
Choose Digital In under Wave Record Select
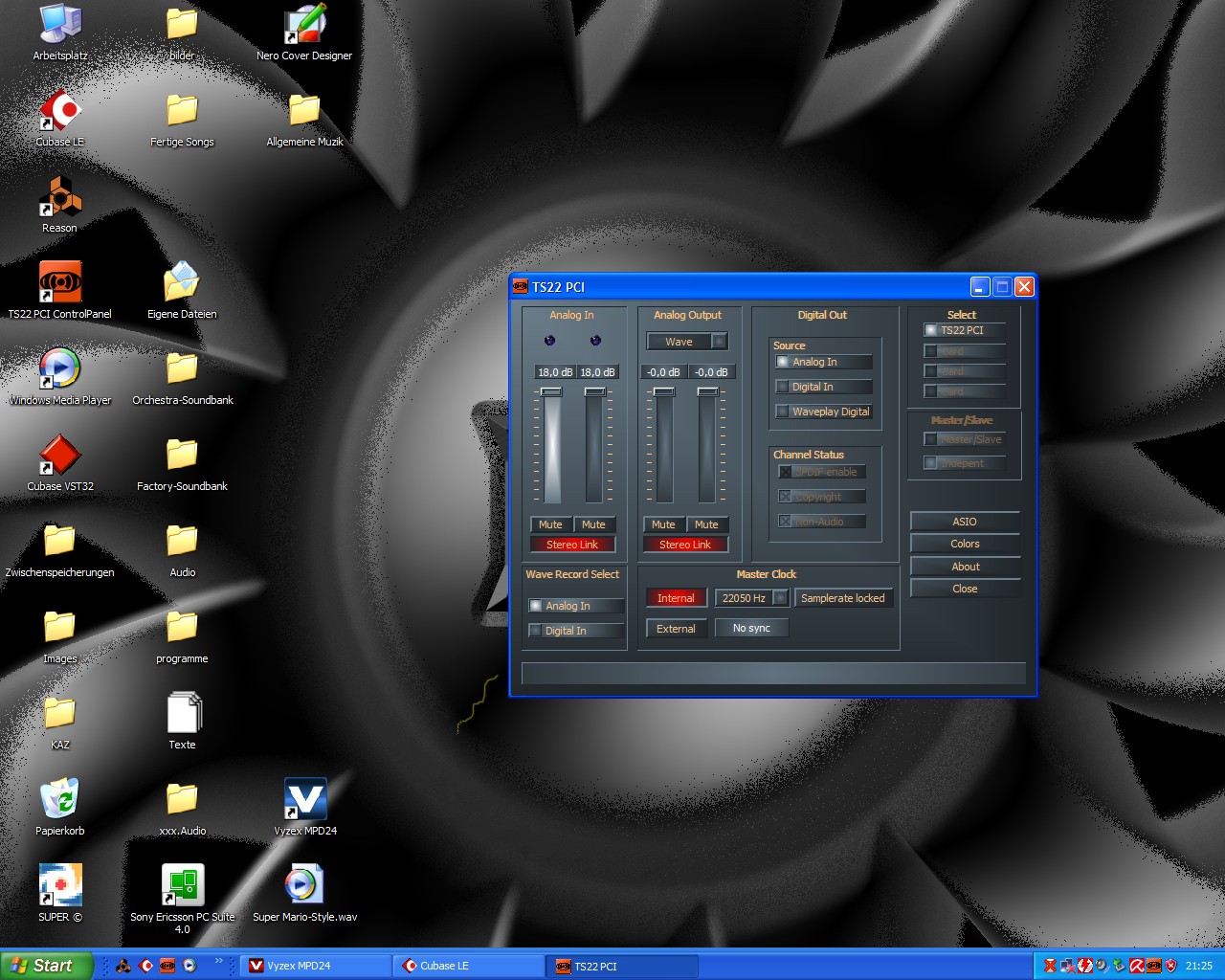pos(576,631)
